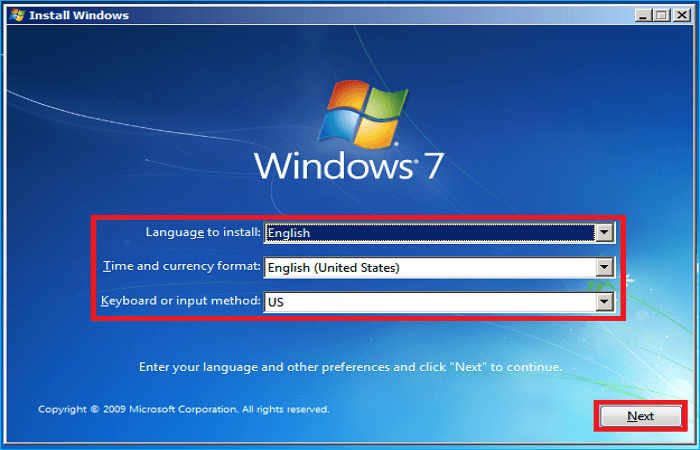The width and height of the screenshot is (700, 450).
Task: Close the Install Windows window
Action: [x=682, y=16]
